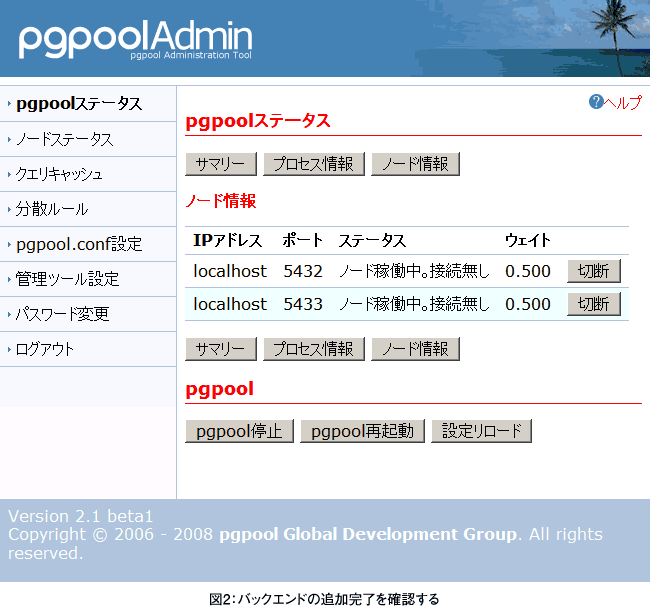
Task: Disconnect node on port 5433 with 切断
Action: click(594, 304)
